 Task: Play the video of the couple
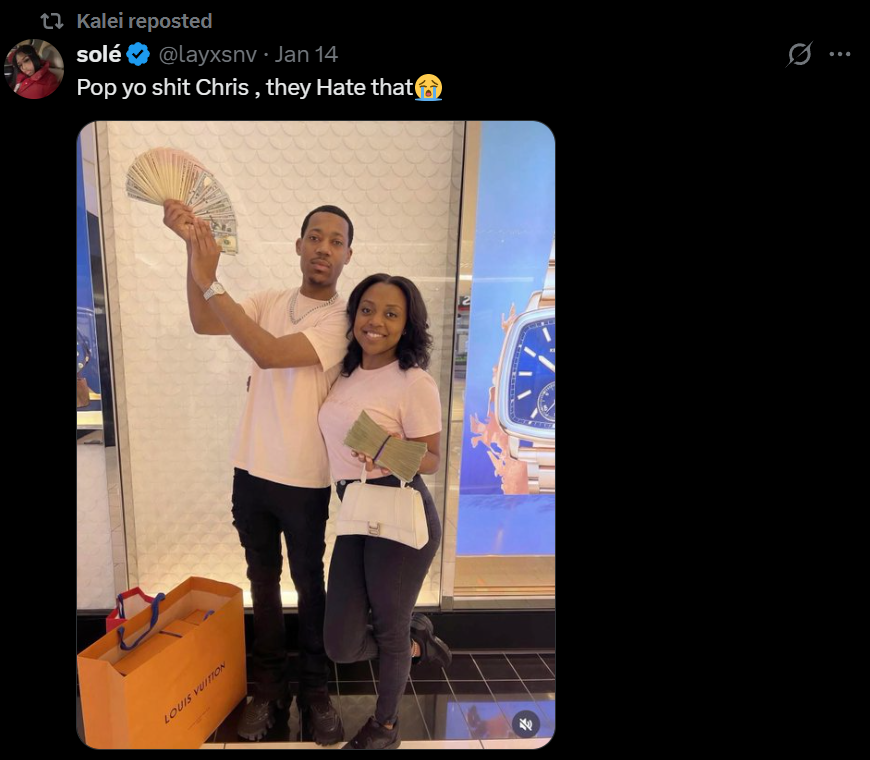pos(316,435)
